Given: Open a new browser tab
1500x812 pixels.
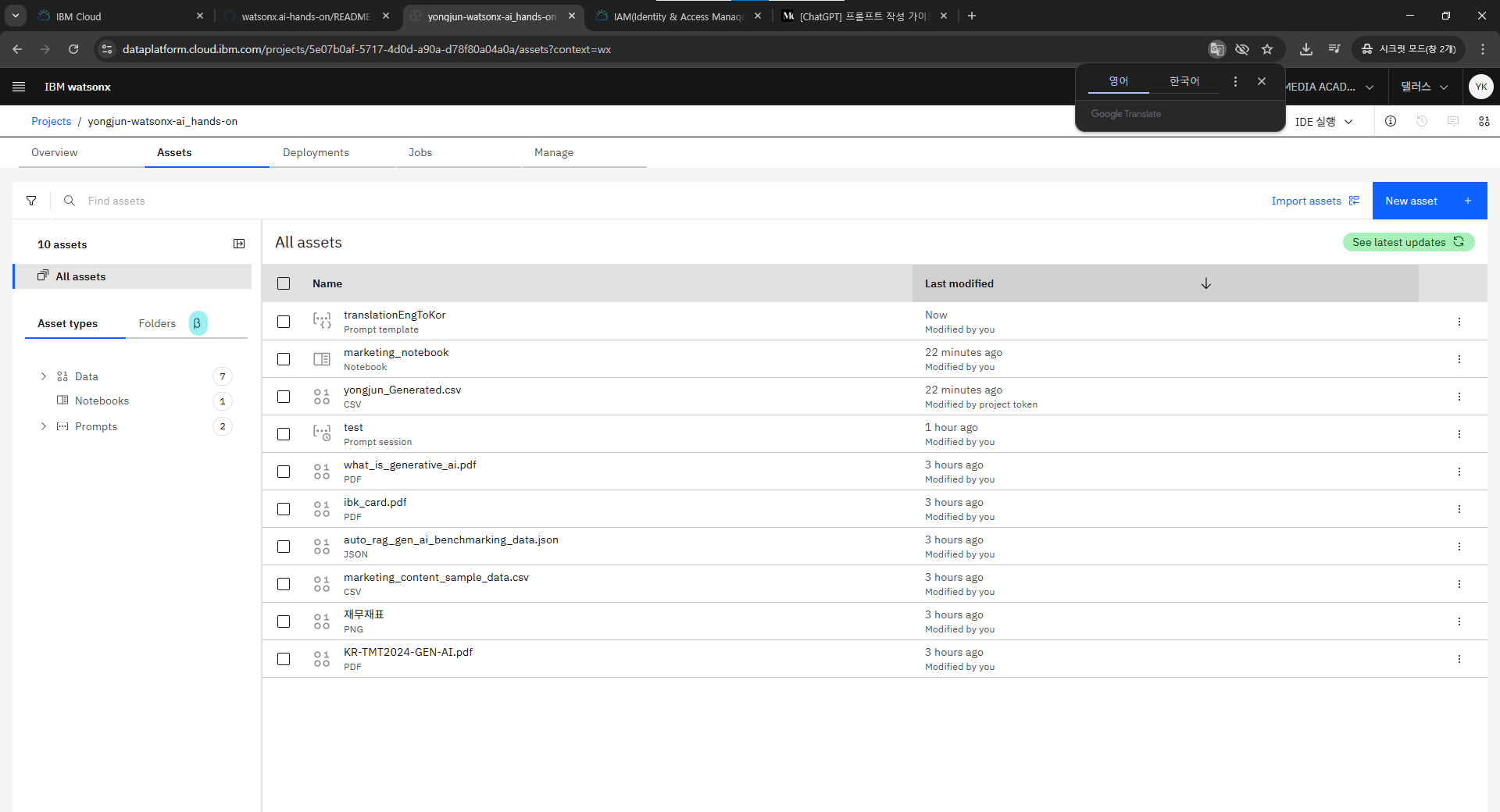Looking at the screenshot, I should pos(972,16).
